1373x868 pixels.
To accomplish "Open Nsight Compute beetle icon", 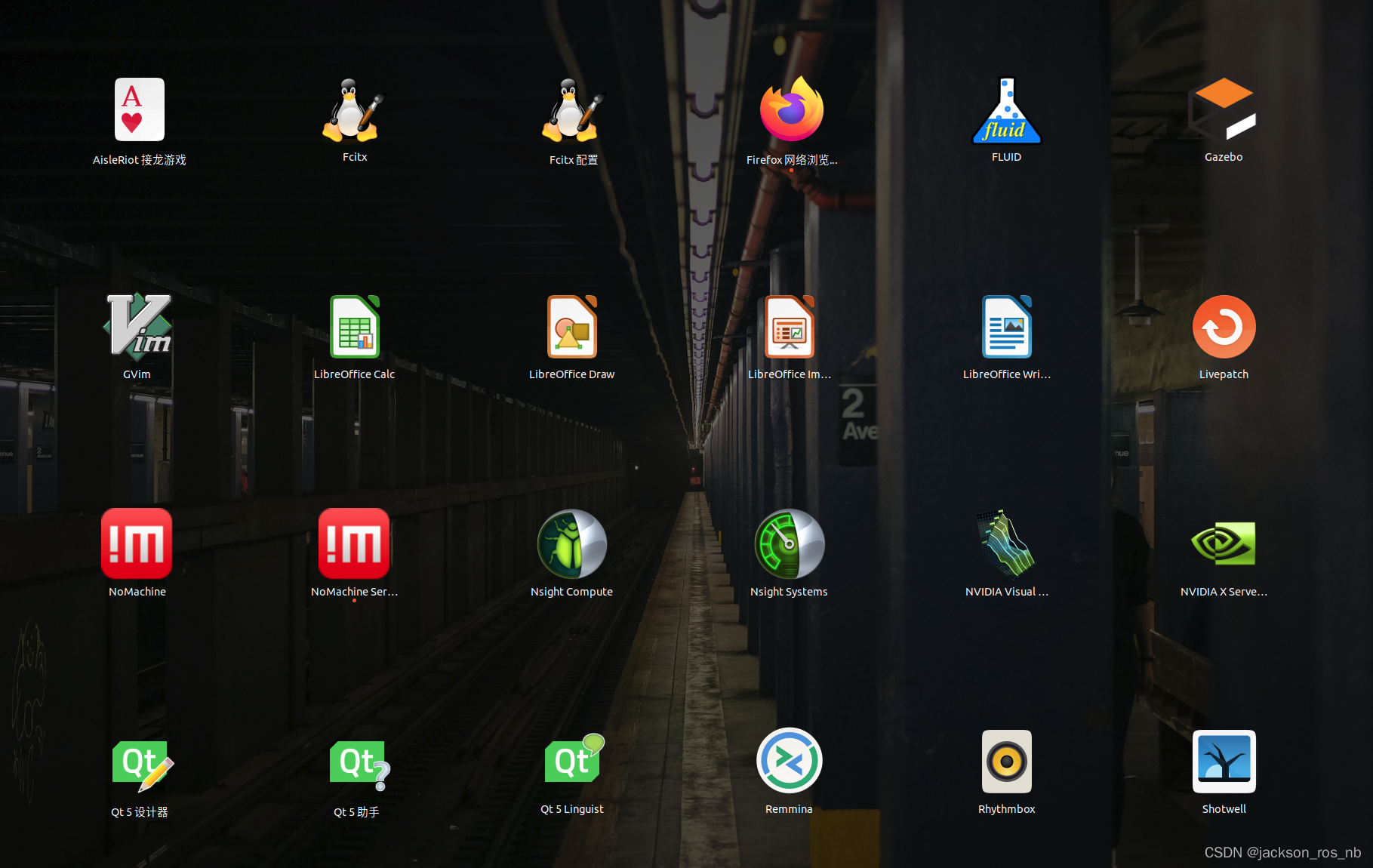I will (x=572, y=544).
